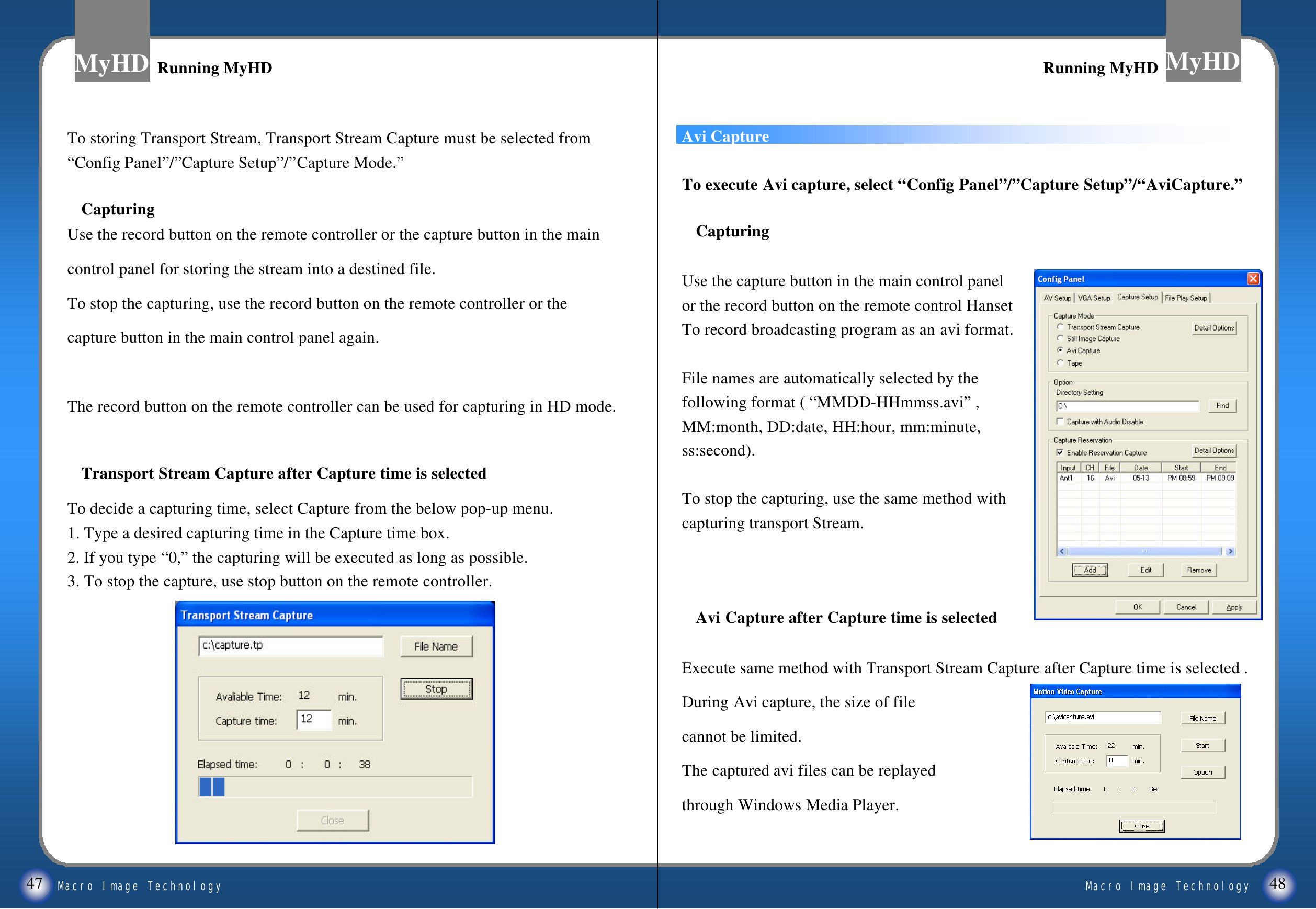Close the Config Panel dialog
Viewport: 1316px width, 909px height.
pos(1252,279)
